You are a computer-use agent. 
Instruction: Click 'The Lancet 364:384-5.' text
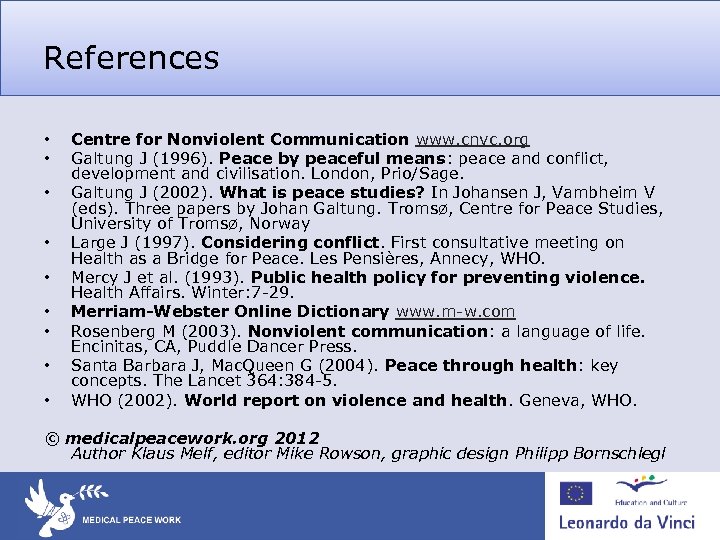245,380
